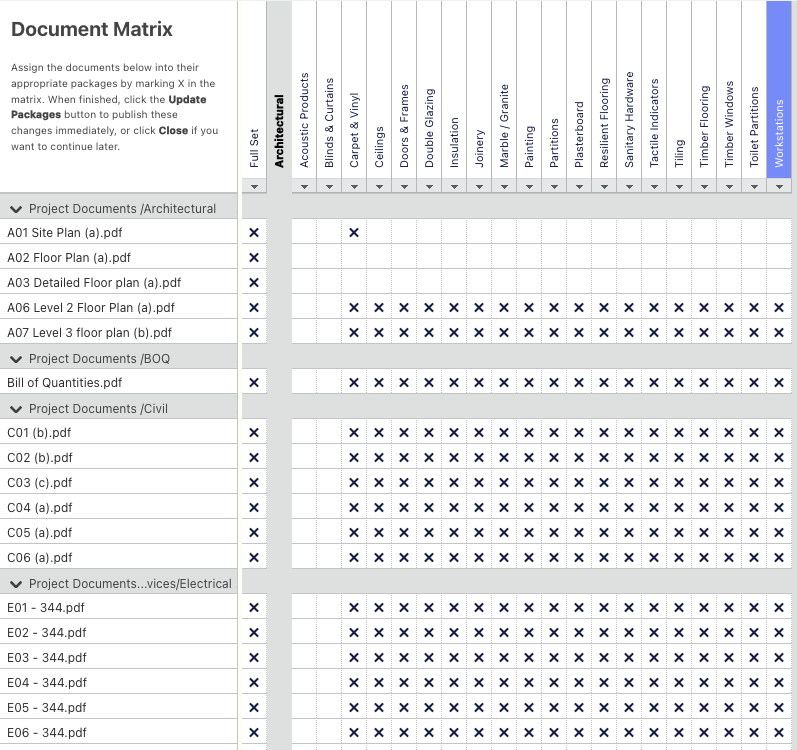Open the Tiling column dropdown arrow
Viewport: 797px width, 750px height.
point(679,186)
